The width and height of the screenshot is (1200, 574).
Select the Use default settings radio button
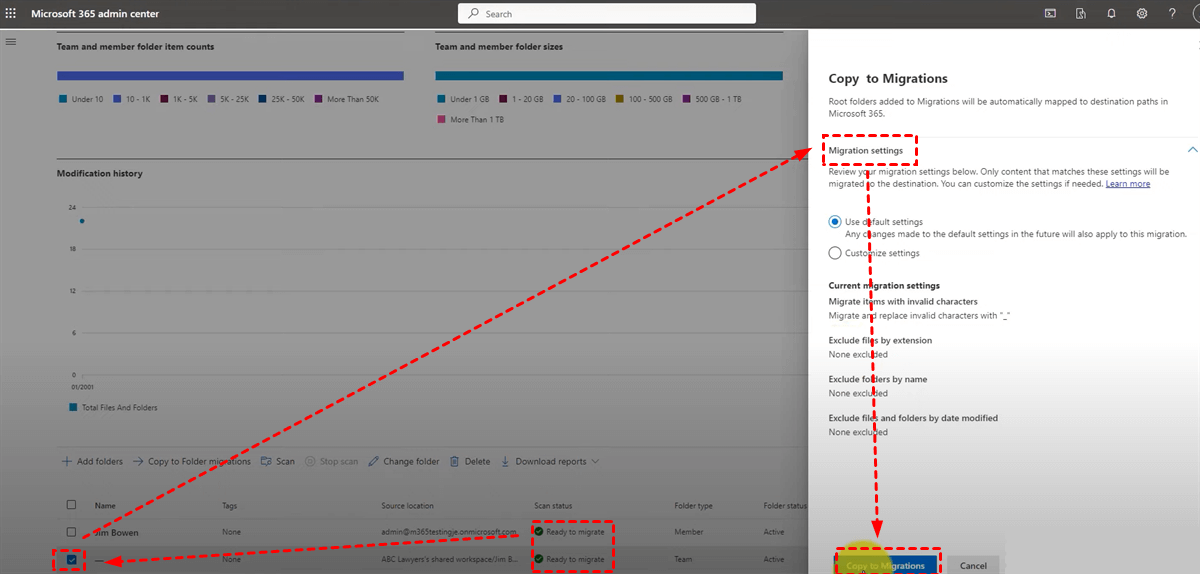click(835, 222)
